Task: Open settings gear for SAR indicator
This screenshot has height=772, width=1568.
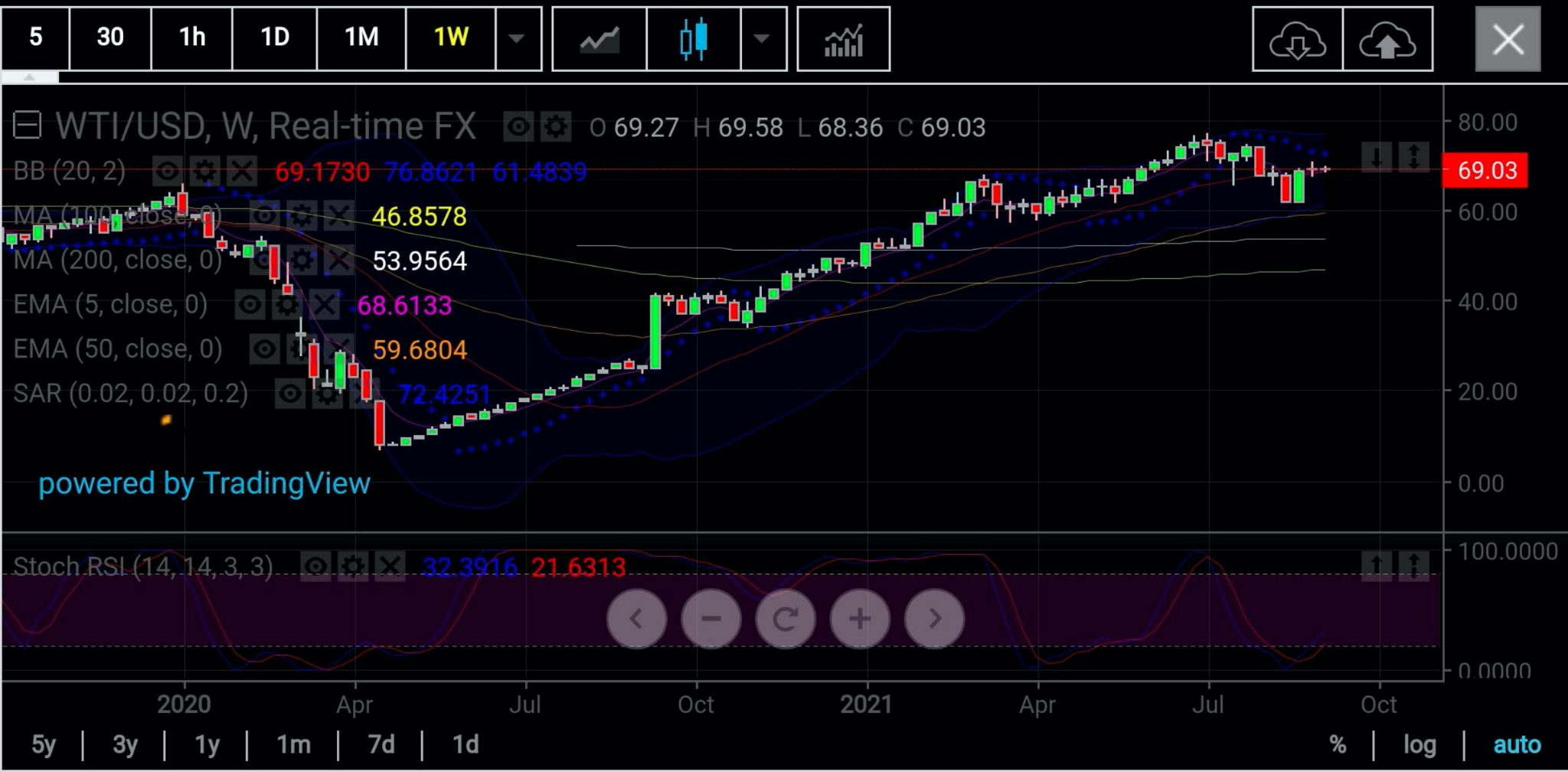Action: (328, 394)
